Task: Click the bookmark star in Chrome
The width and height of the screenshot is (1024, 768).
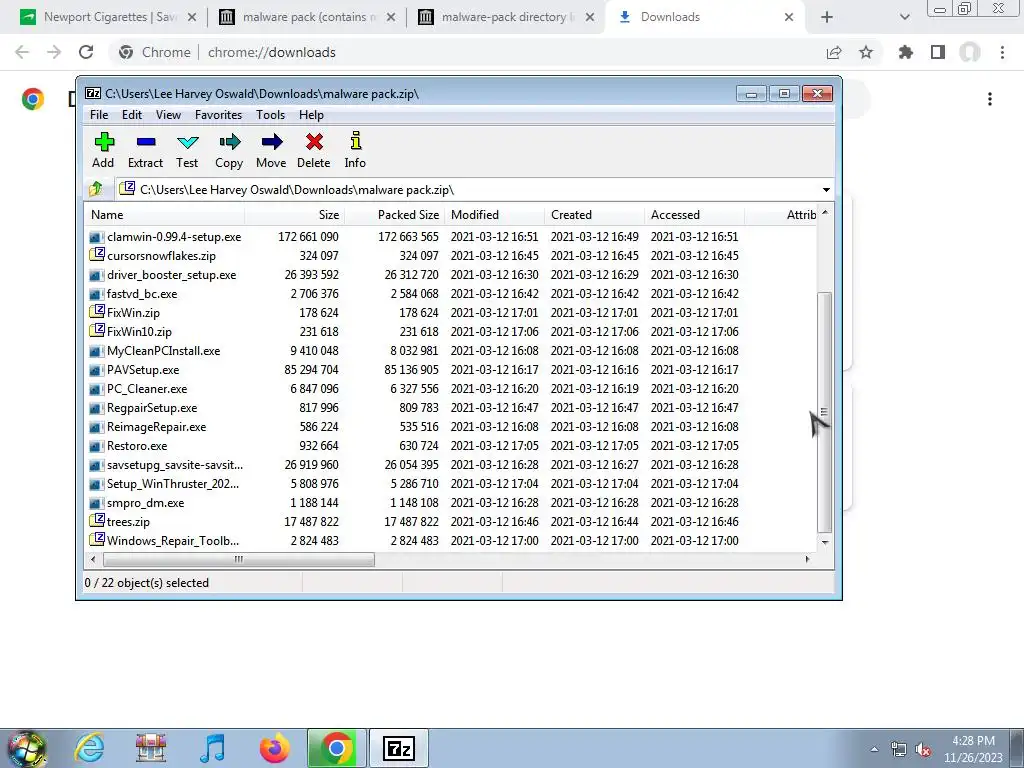Action: [866, 52]
